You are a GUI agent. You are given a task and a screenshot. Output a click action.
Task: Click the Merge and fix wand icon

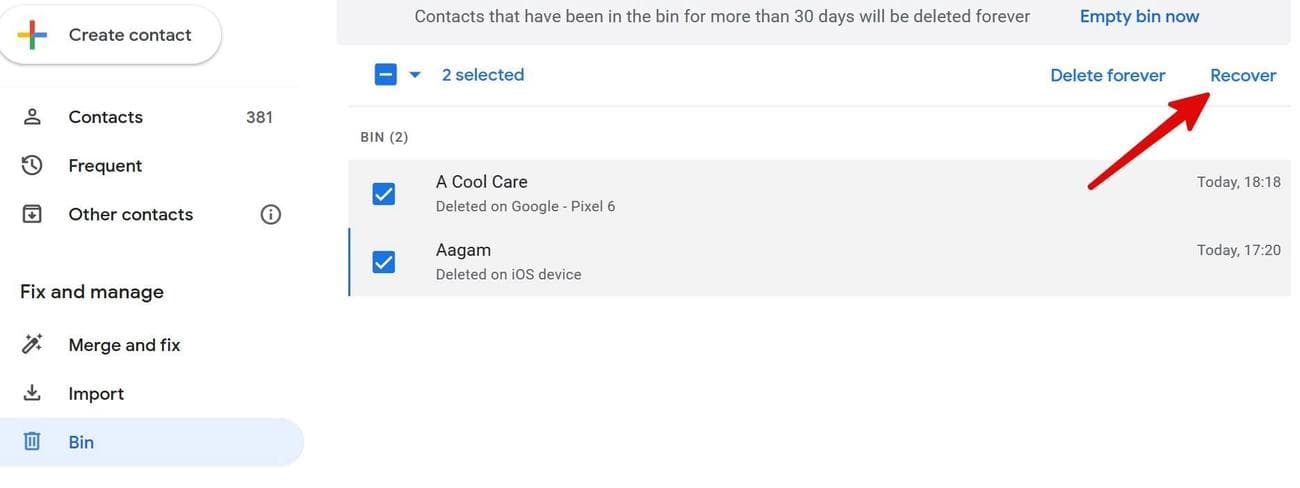pos(32,345)
